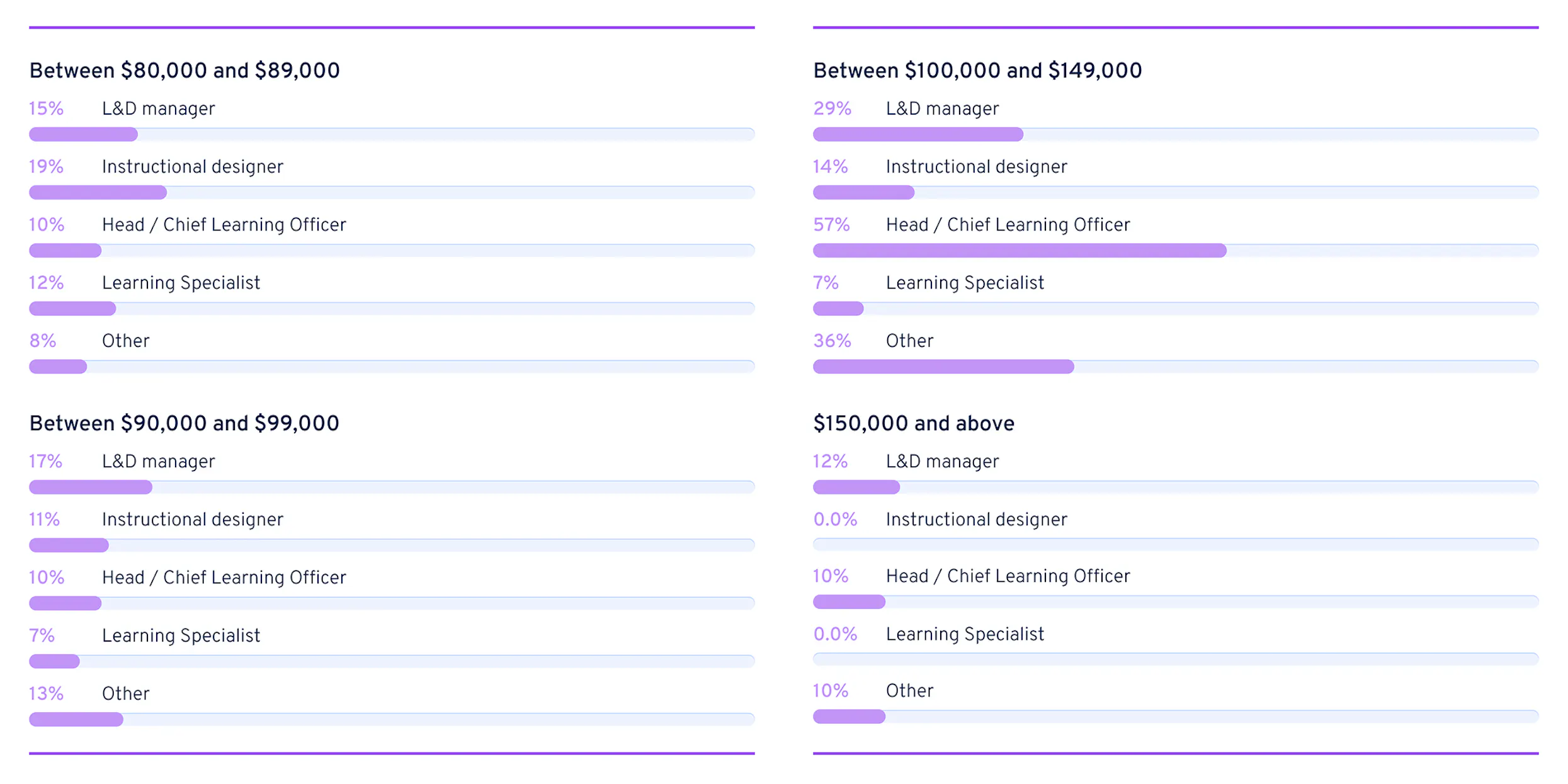Select the '13%' value text

pos(46,693)
